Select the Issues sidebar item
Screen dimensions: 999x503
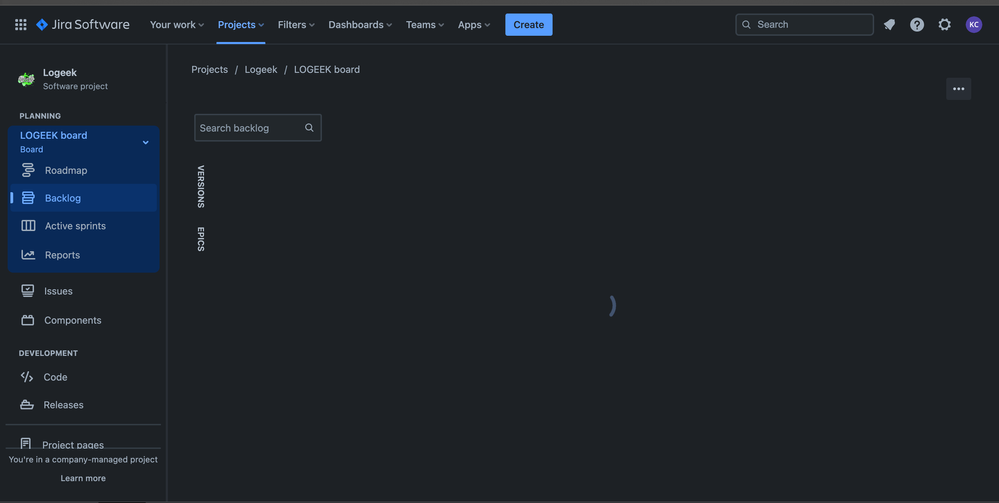point(58,291)
